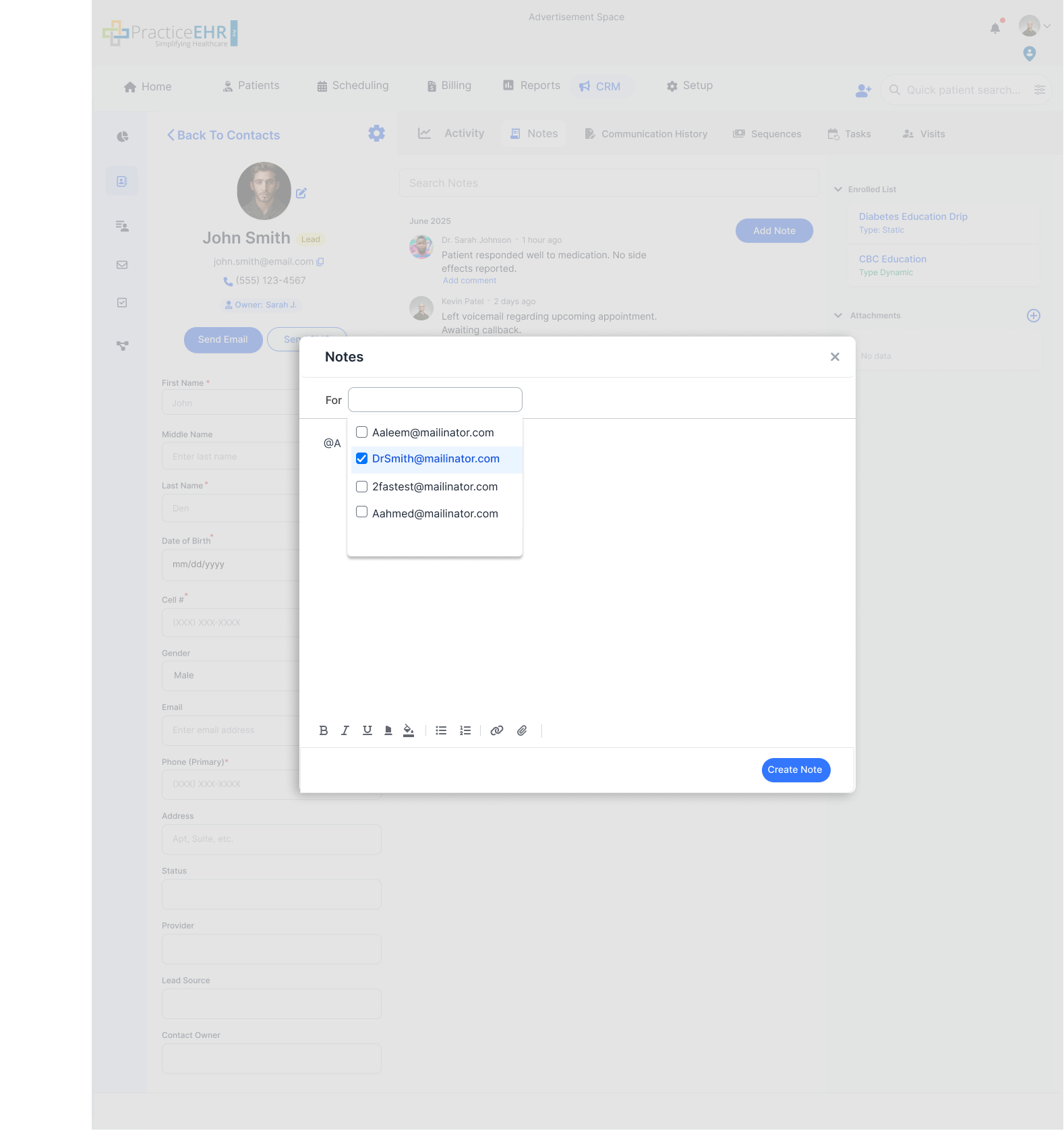This screenshot has width=1064, height=1131.
Task: Edit the contact profile photo
Action: pyautogui.click(x=301, y=193)
